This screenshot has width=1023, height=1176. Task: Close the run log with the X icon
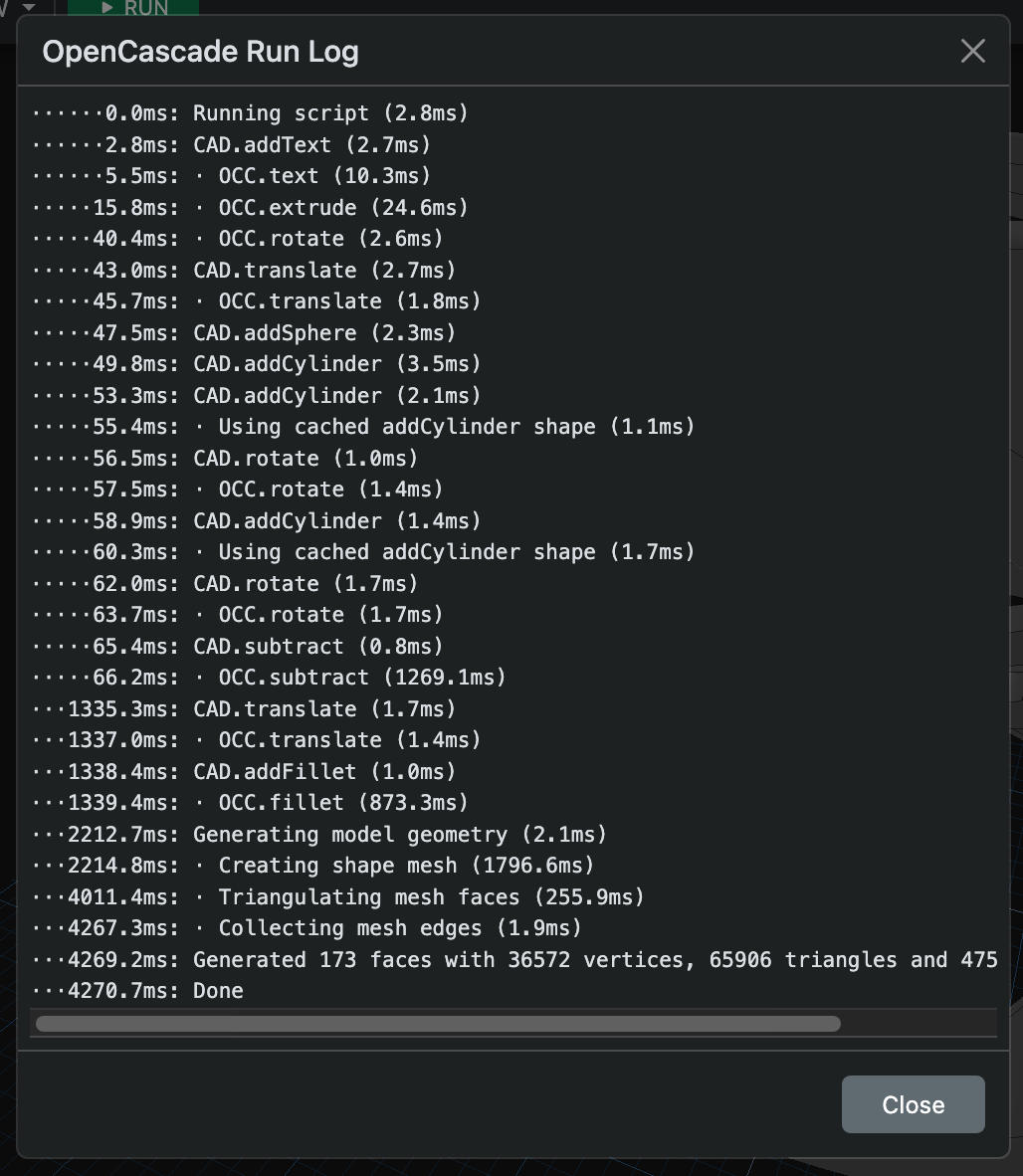pos(972,51)
